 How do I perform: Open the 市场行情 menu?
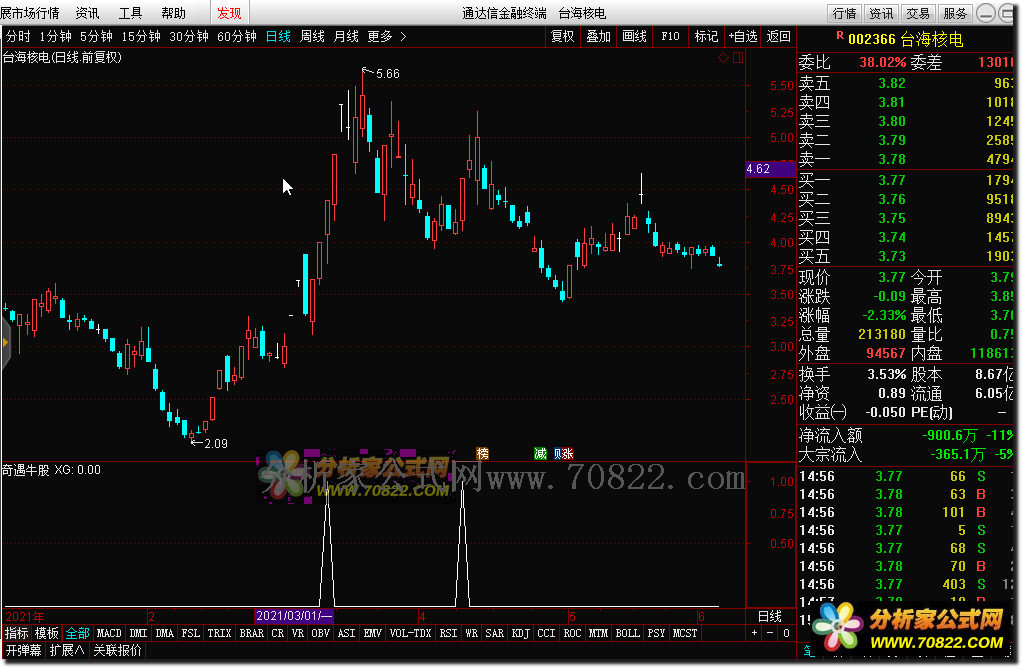point(30,13)
